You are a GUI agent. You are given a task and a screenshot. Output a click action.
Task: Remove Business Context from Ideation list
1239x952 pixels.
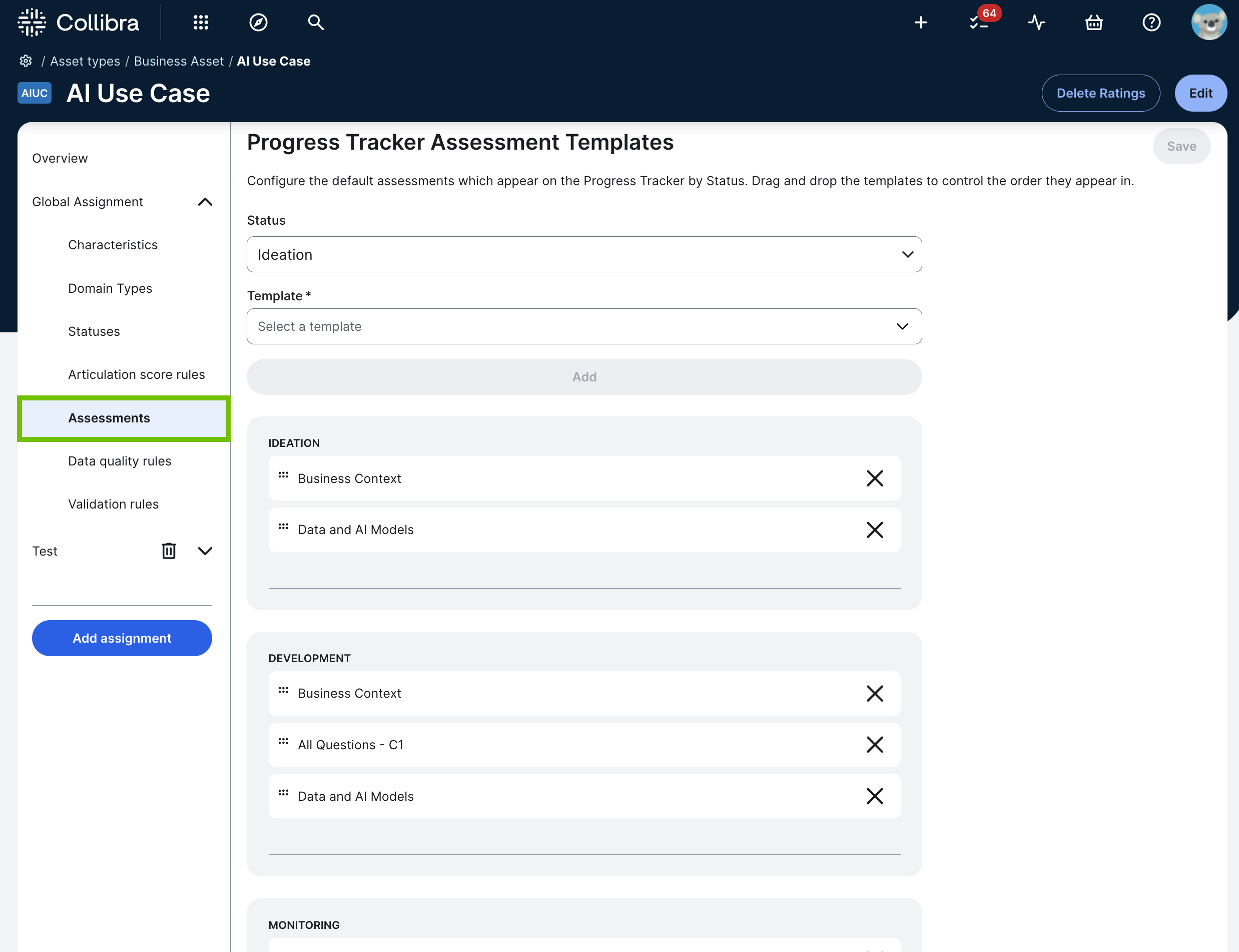click(x=874, y=479)
